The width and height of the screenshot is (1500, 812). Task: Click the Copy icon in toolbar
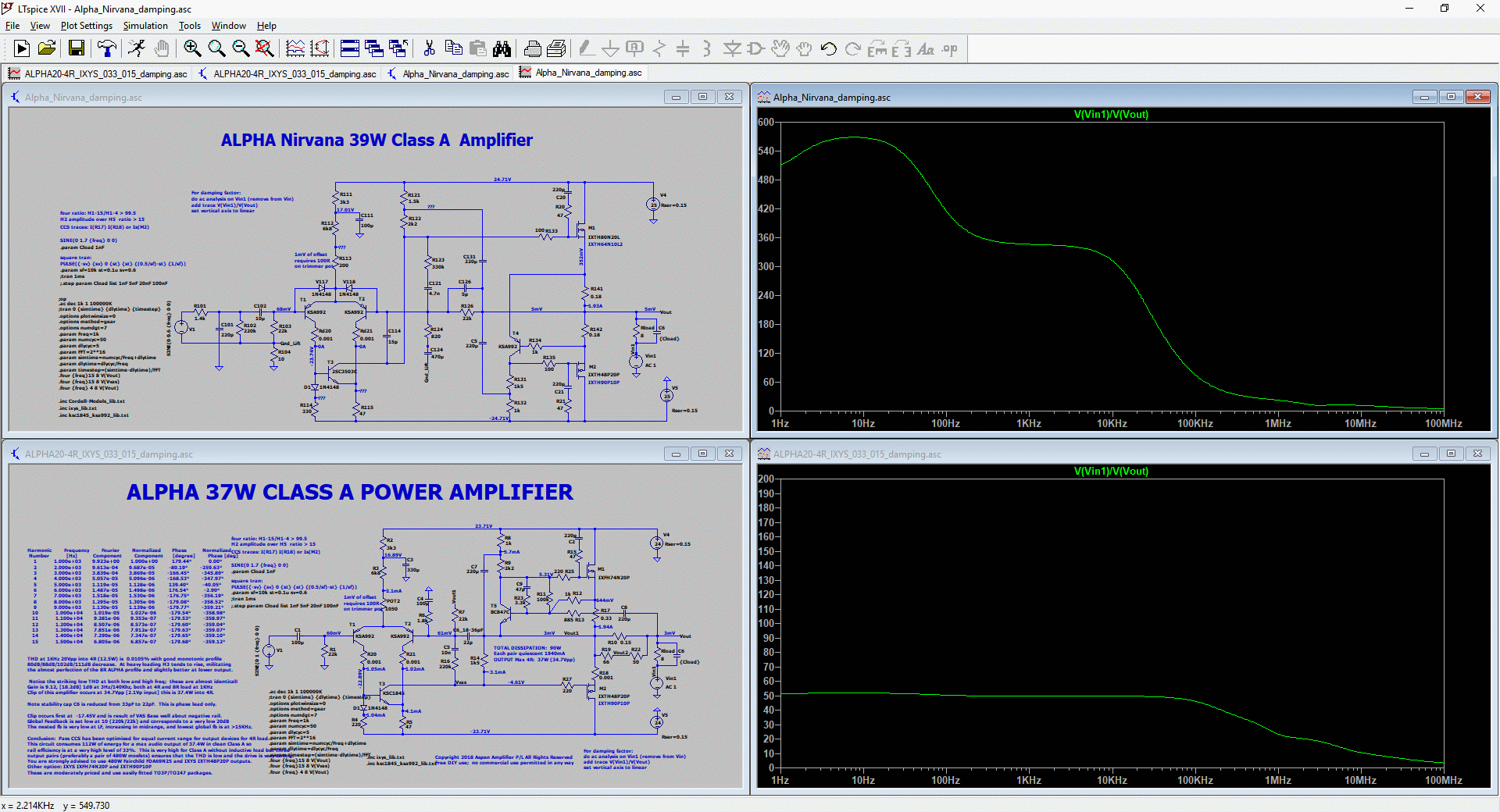tap(453, 48)
